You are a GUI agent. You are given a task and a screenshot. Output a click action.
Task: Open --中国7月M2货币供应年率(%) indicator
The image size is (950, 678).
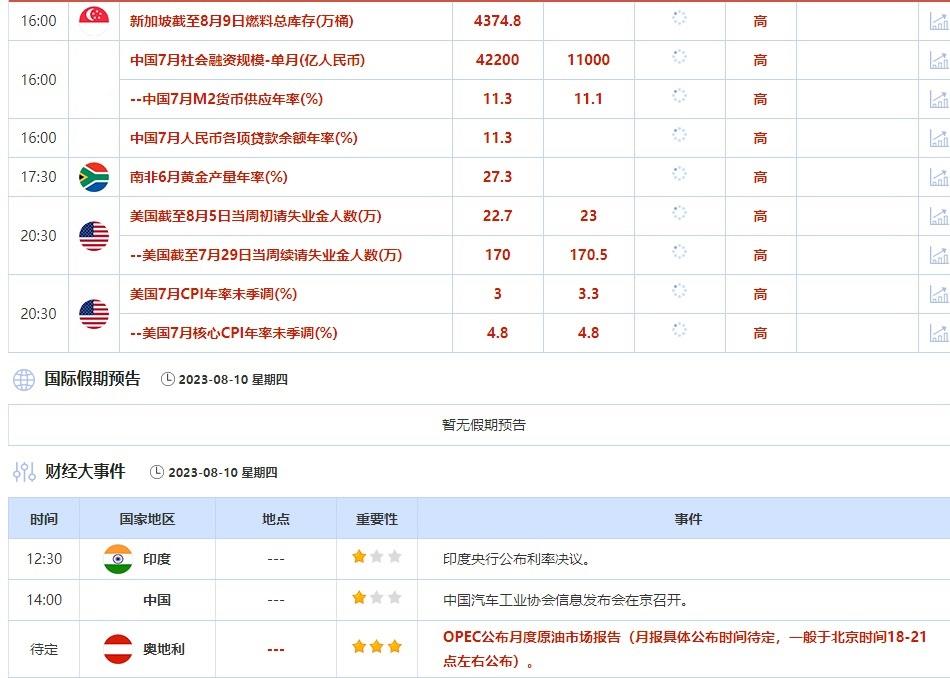(227, 99)
